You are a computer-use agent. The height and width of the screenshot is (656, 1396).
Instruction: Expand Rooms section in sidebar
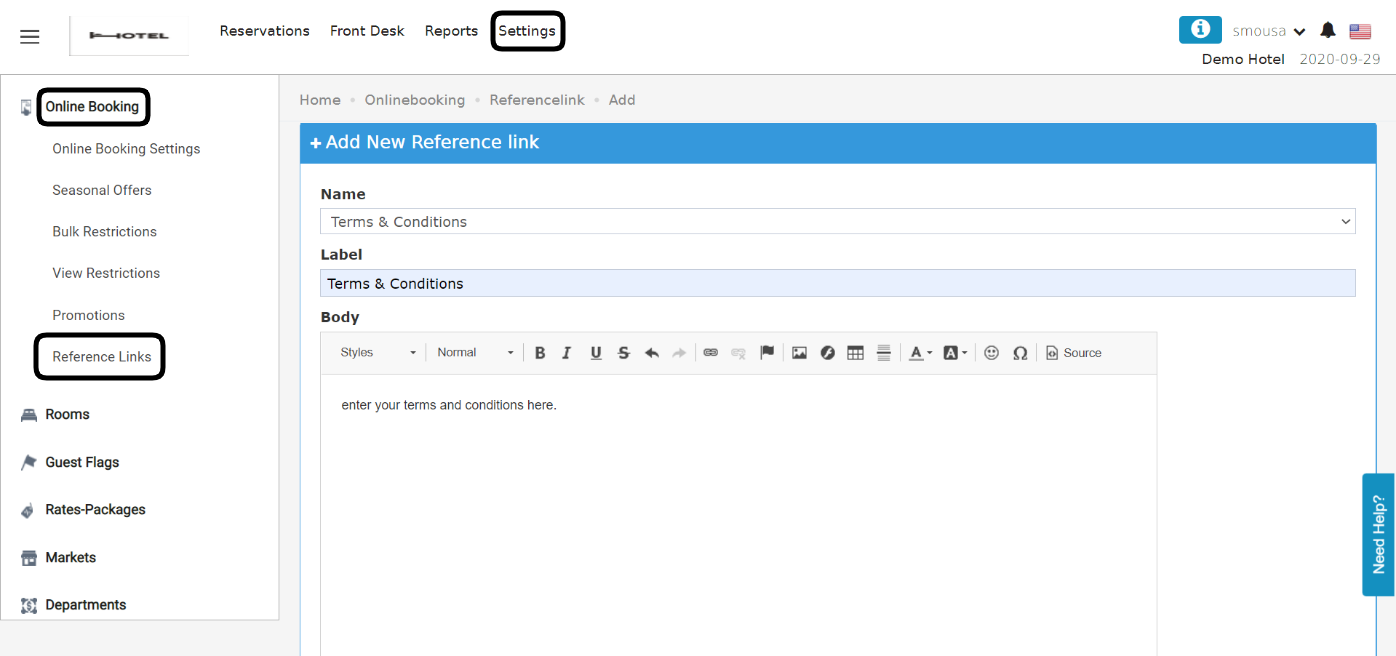pyautogui.click(x=67, y=414)
